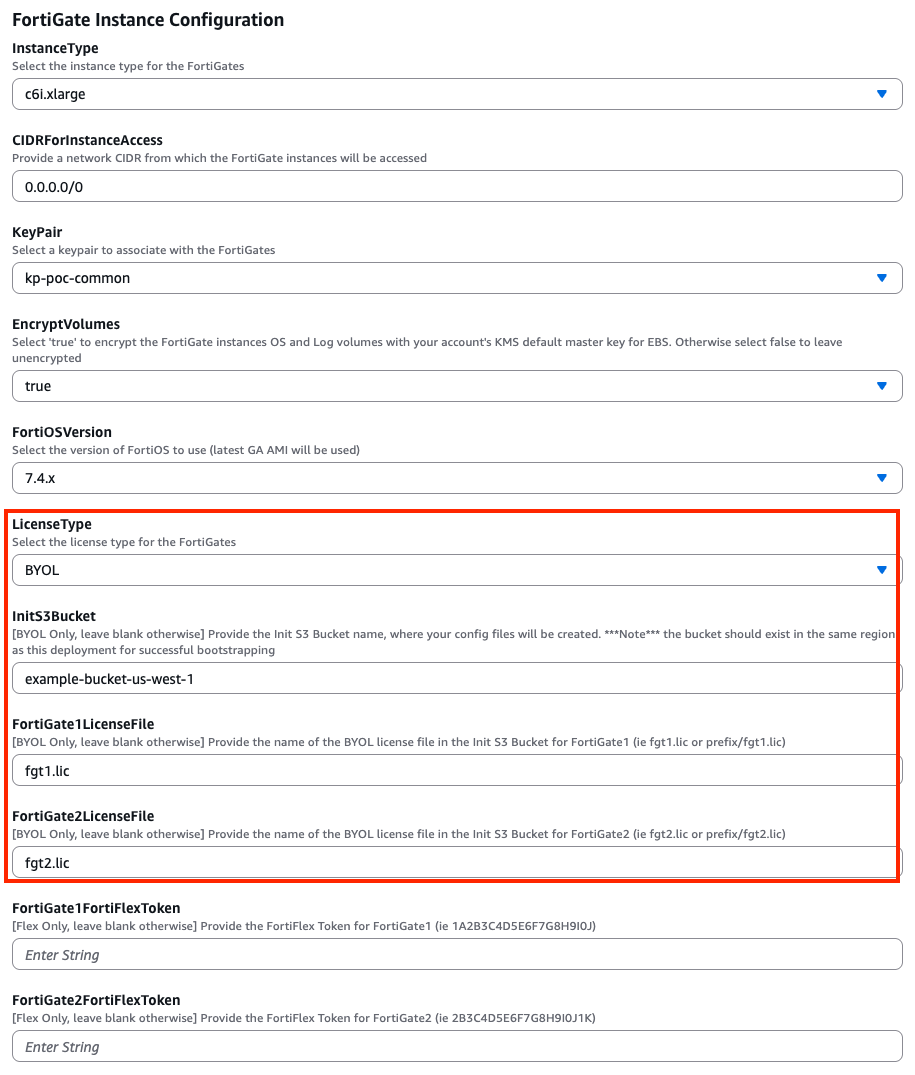The height and width of the screenshot is (1075, 915).
Task: Click the 'CIDRForInstanceAccess' field label
Action: click(88, 140)
